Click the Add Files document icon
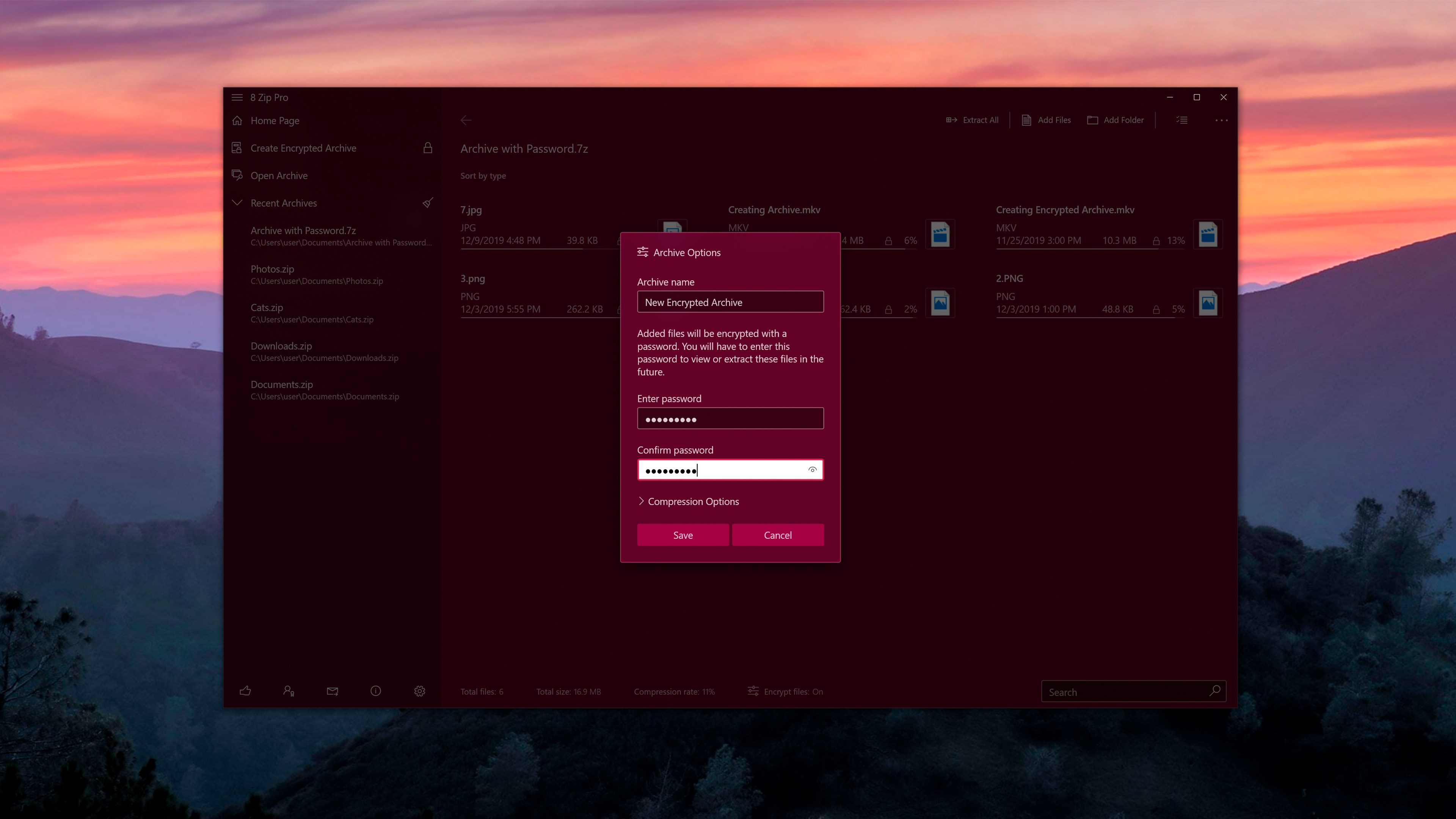 tap(1026, 120)
